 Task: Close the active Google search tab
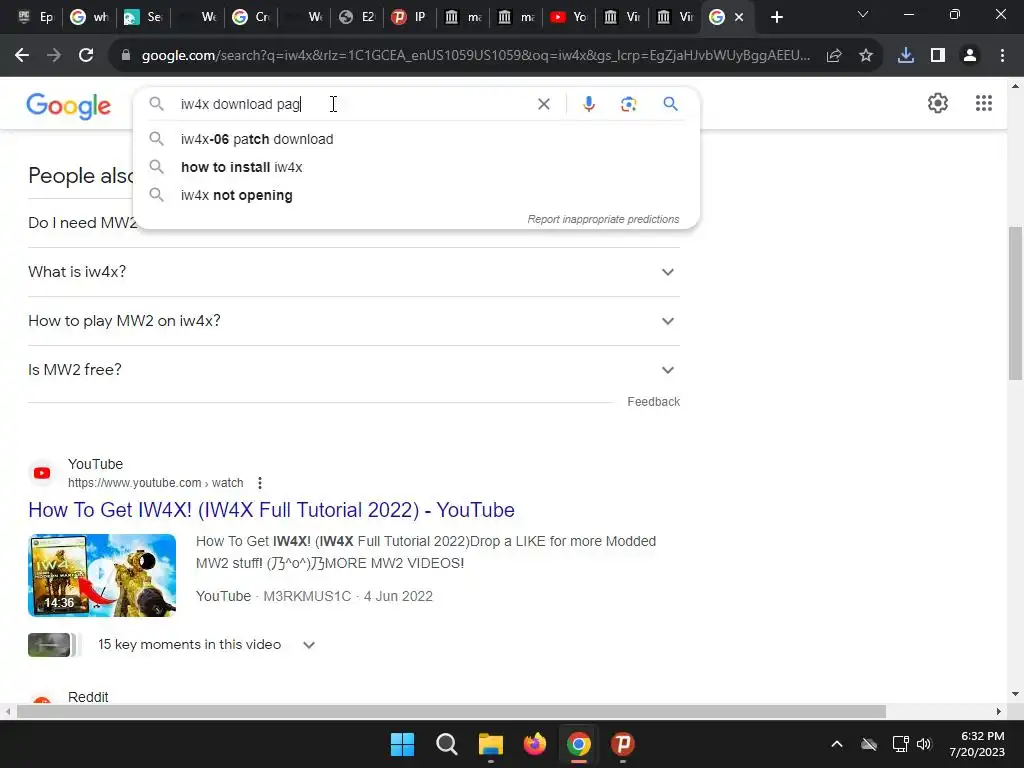(x=739, y=17)
